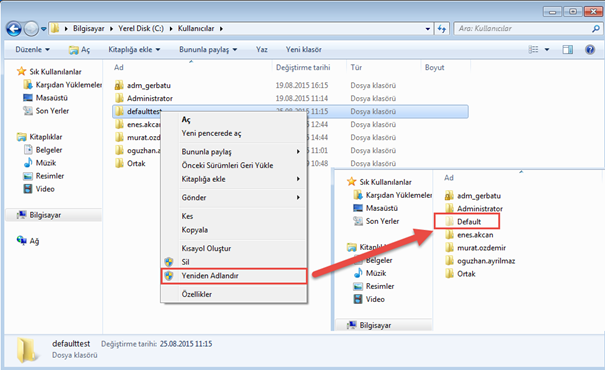This screenshot has width=605, height=370.
Task: Select Bilgisayar in left navigation pane
Action: point(39,215)
